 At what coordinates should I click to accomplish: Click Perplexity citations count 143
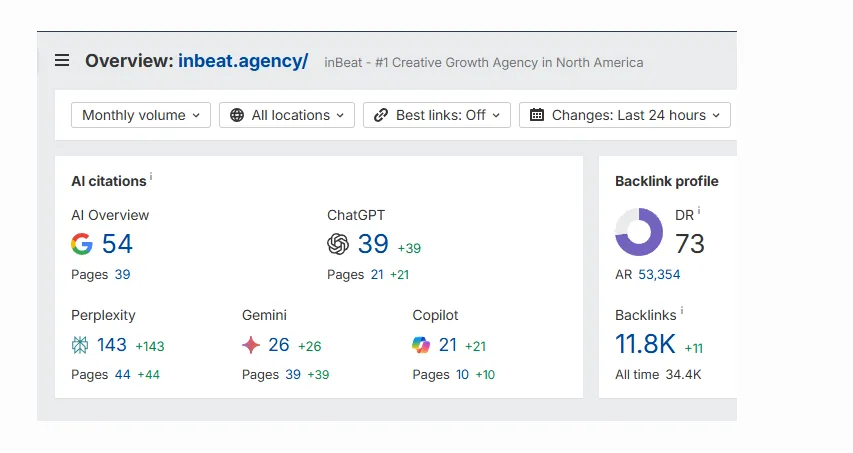[x=112, y=345]
